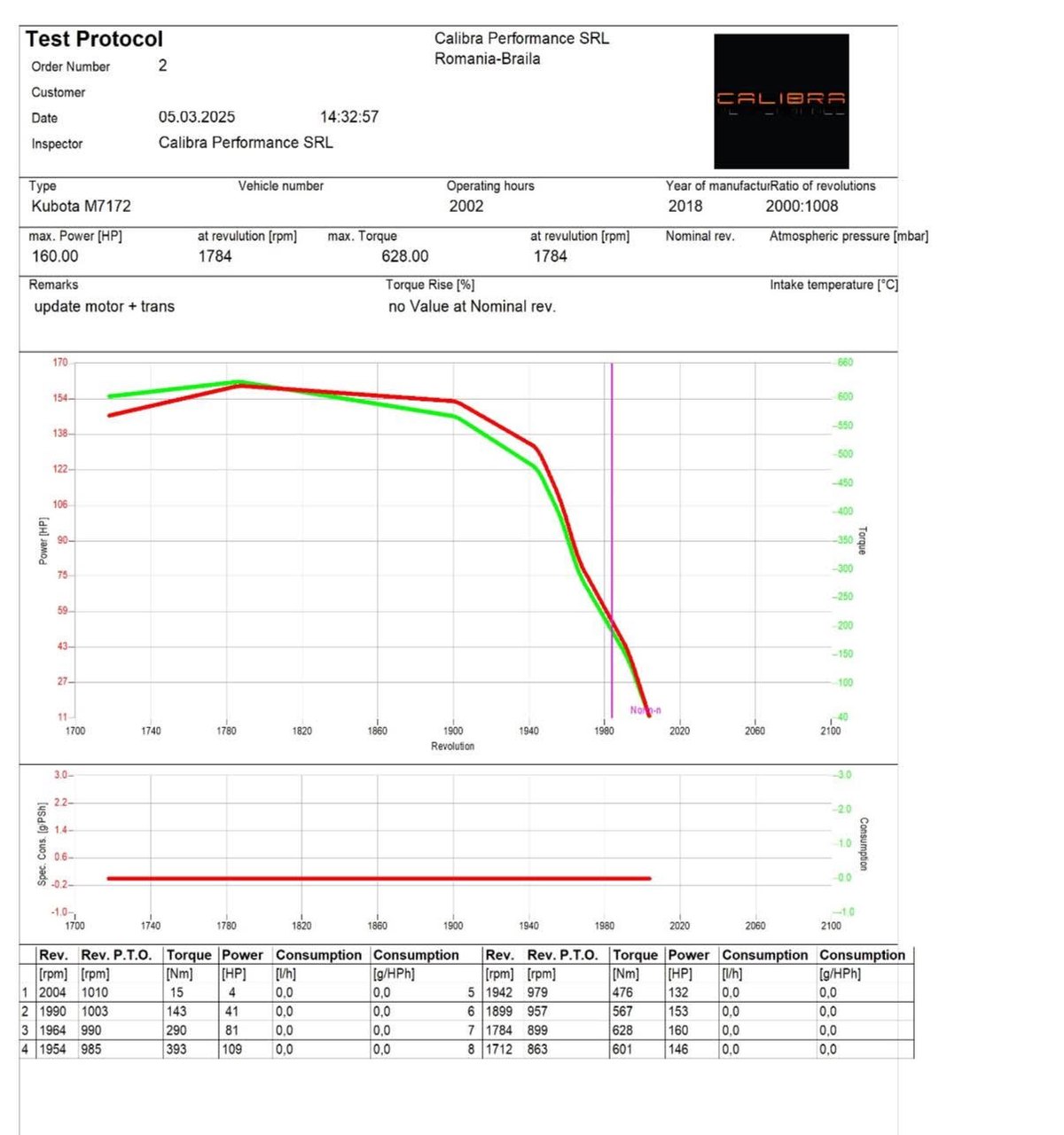Click the Order Number value 2
The width and height of the screenshot is (1064, 1135).
pos(162,66)
